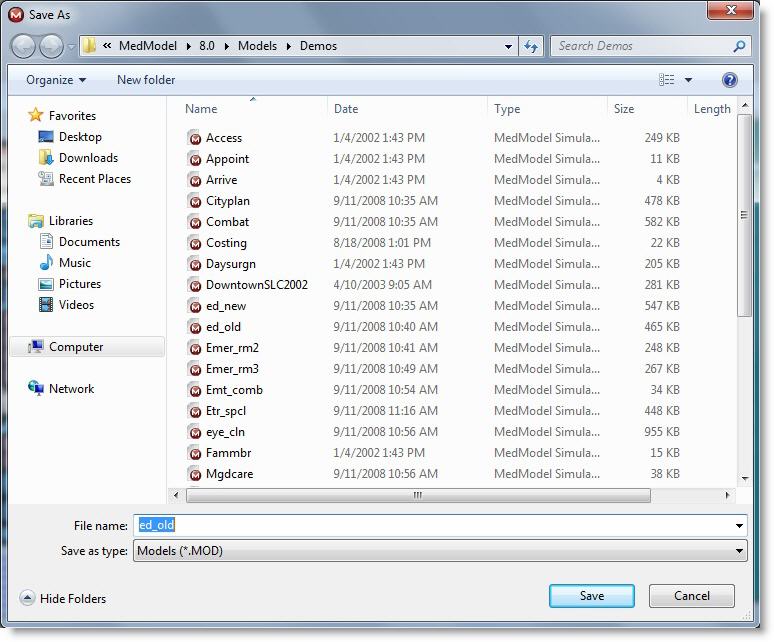Image resolution: width=774 pixels, height=642 pixels.
Task: Click the Costing model file icon
Action: click(195, 243)
